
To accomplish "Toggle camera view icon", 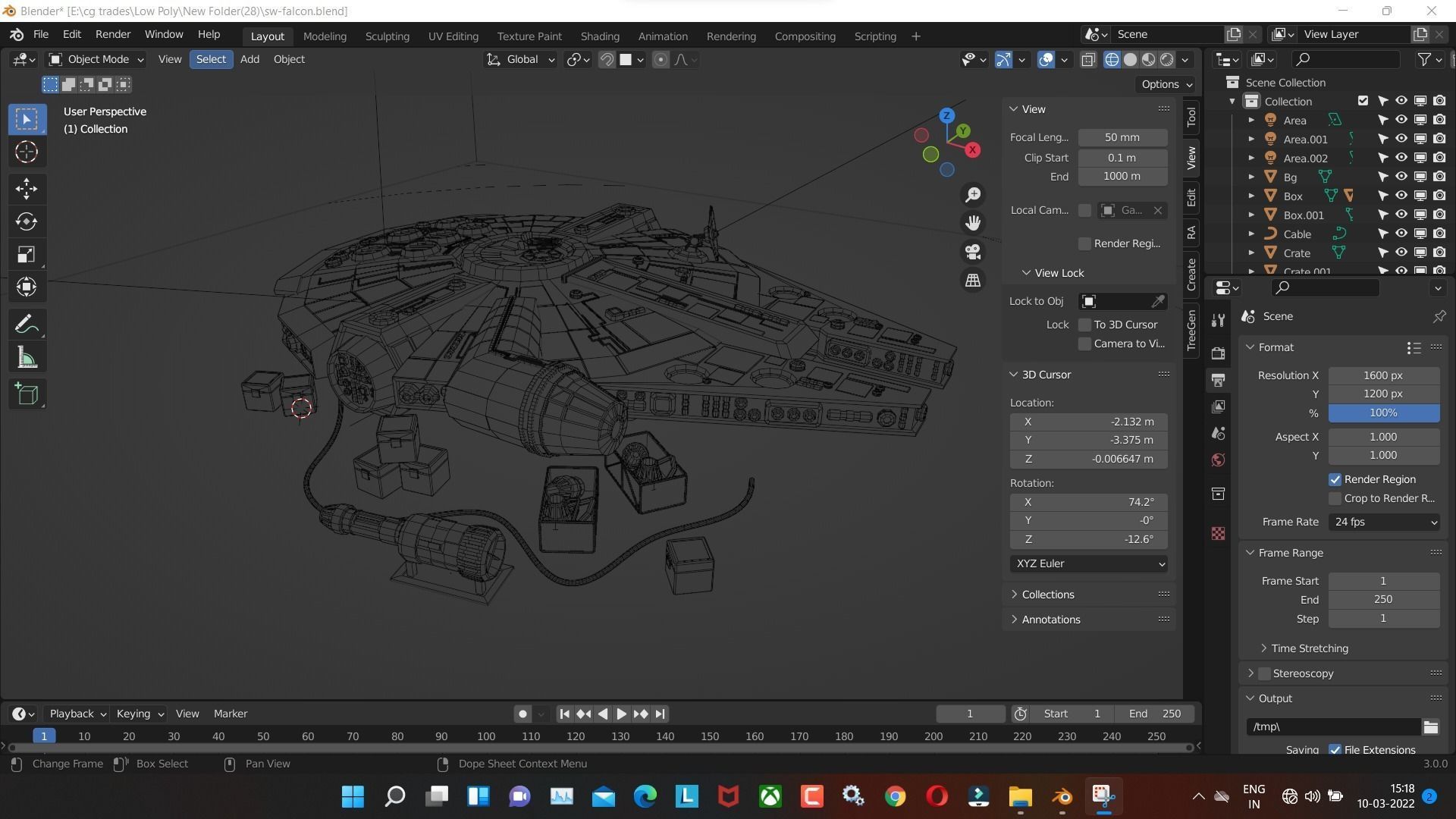I will pyautogui.click(x=973, y=252).
